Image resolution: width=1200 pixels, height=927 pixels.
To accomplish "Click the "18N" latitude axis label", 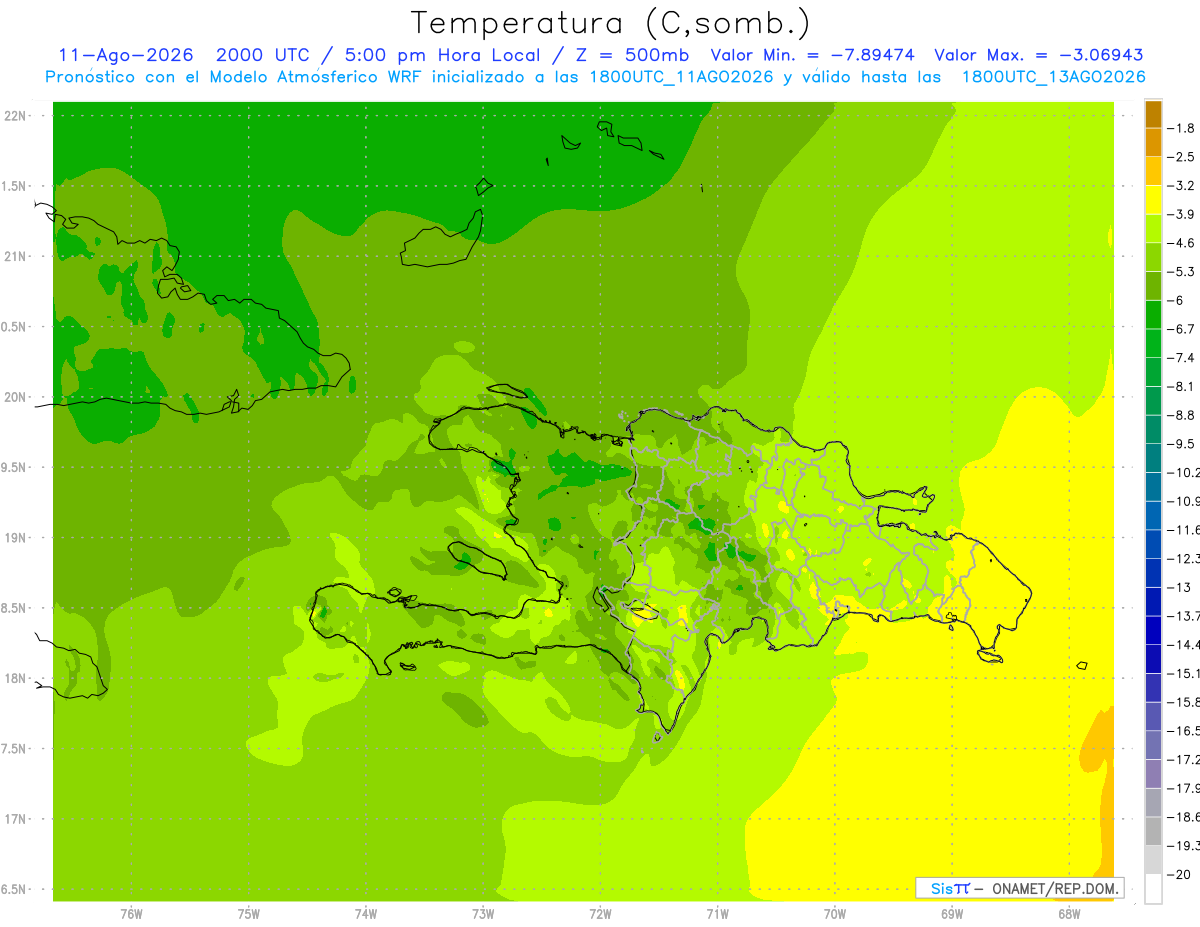I will (x=15, y=679).
